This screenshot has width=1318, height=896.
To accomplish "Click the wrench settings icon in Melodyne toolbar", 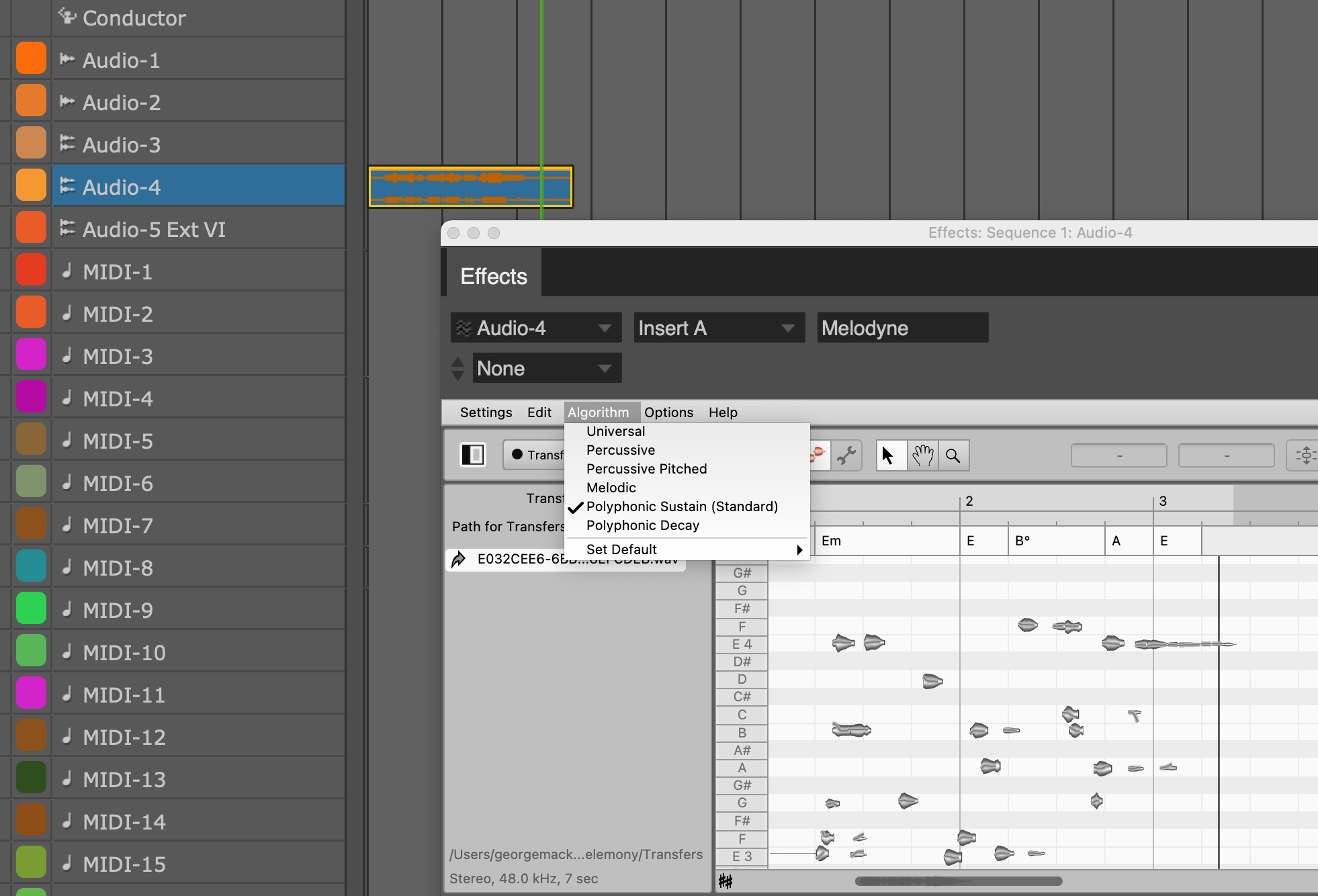I will 846,455.
